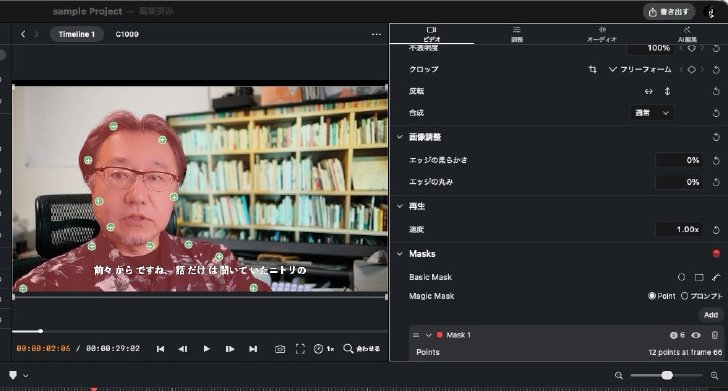Open the C1009 tab
The width and height of the screenshot is (728, 391).
click(127, 34)
